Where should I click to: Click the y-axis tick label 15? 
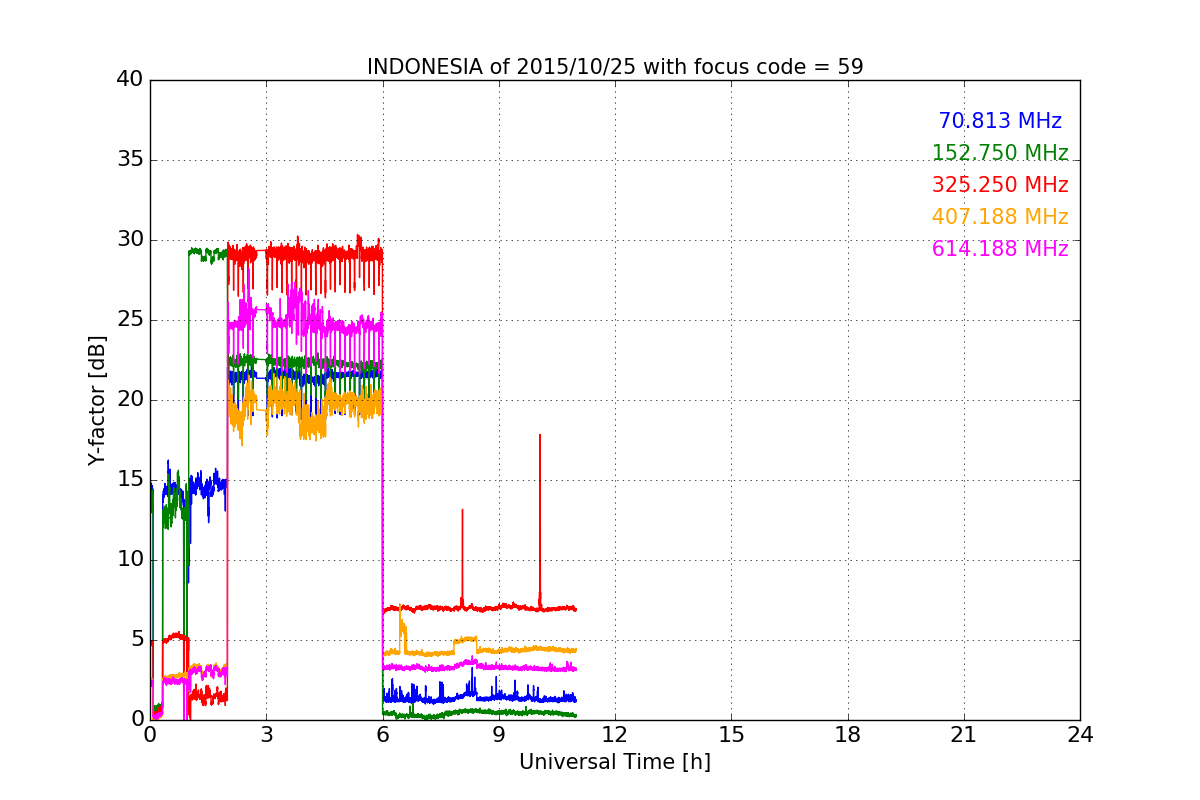[130, 480]
